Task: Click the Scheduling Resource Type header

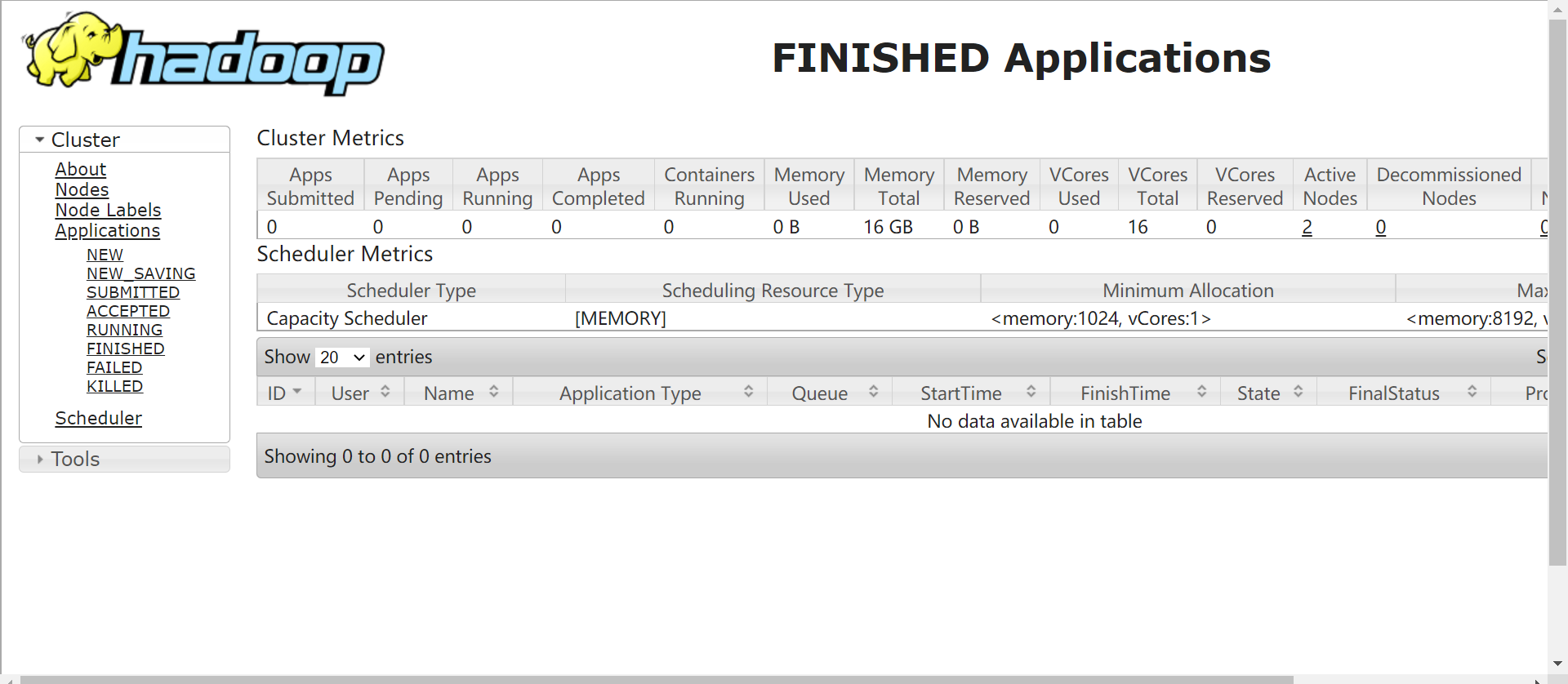Action: tap(773, 291)
